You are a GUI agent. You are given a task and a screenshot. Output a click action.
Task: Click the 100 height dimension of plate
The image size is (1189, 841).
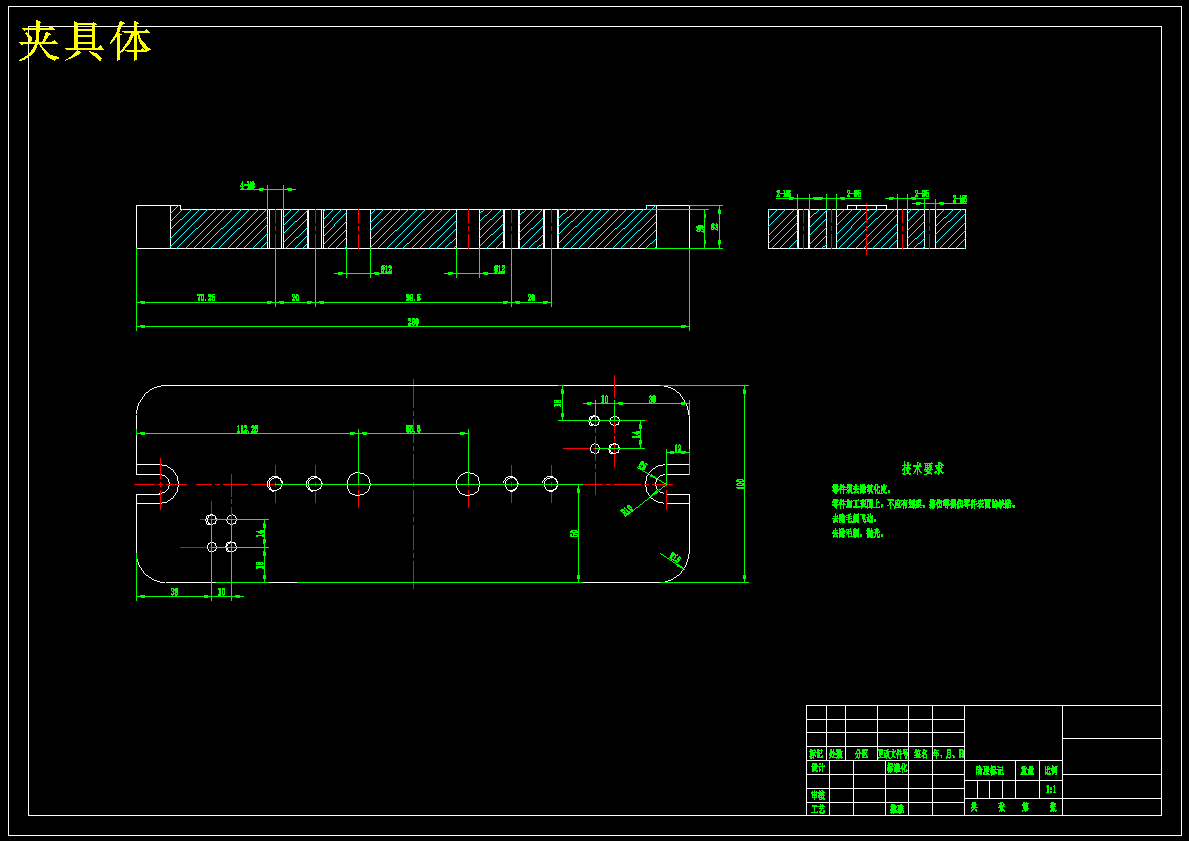740,483
